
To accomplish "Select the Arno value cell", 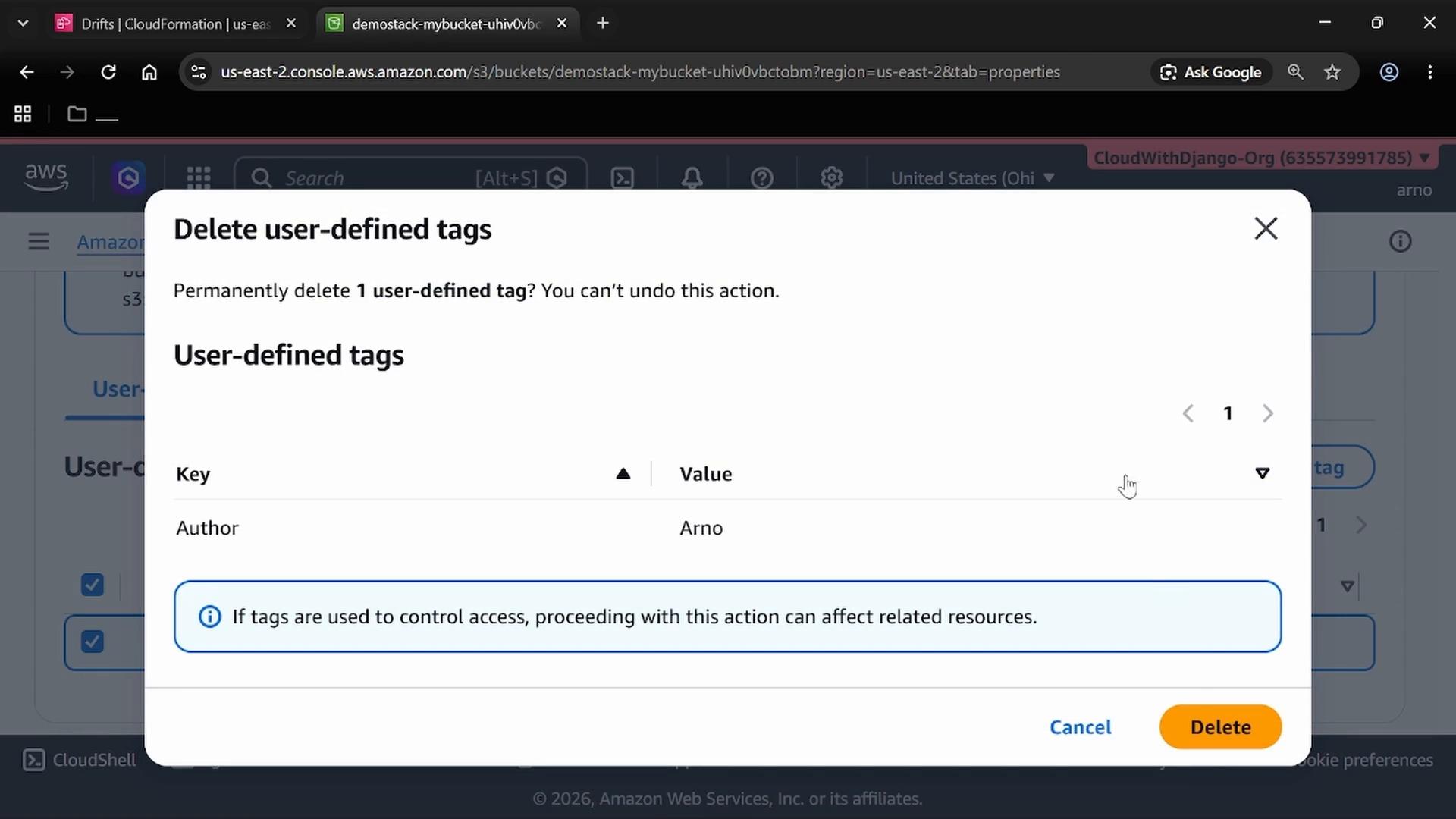I will pos(701,528).
